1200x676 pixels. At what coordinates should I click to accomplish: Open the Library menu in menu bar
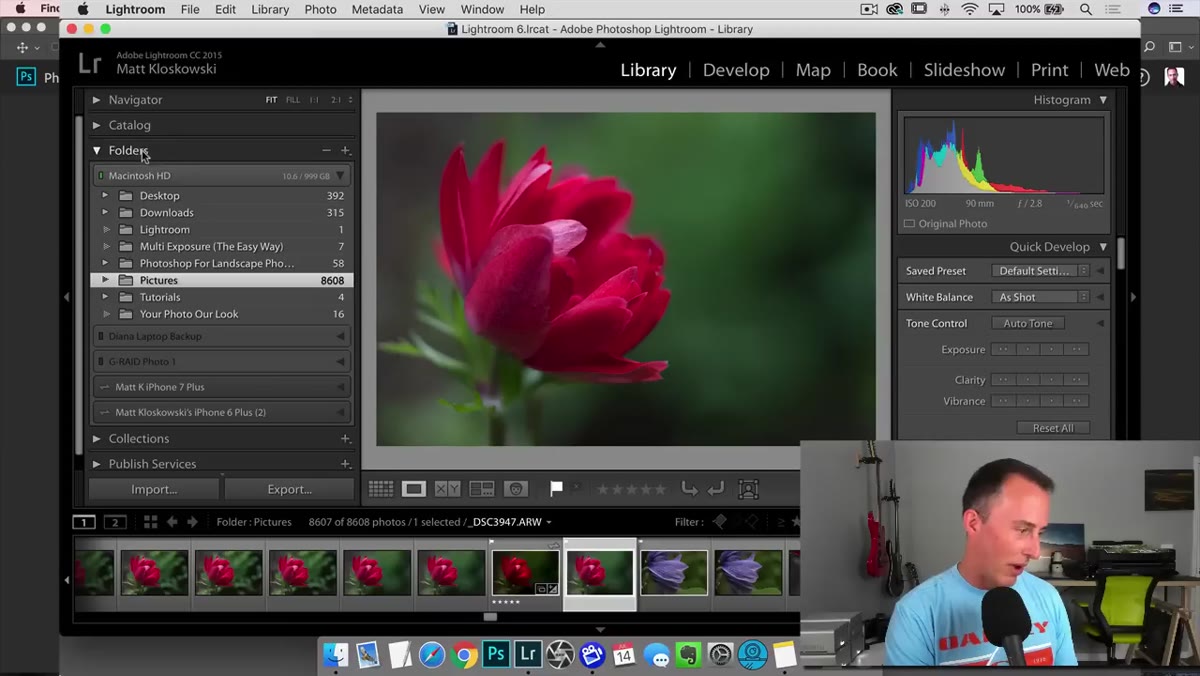[270, 9]
